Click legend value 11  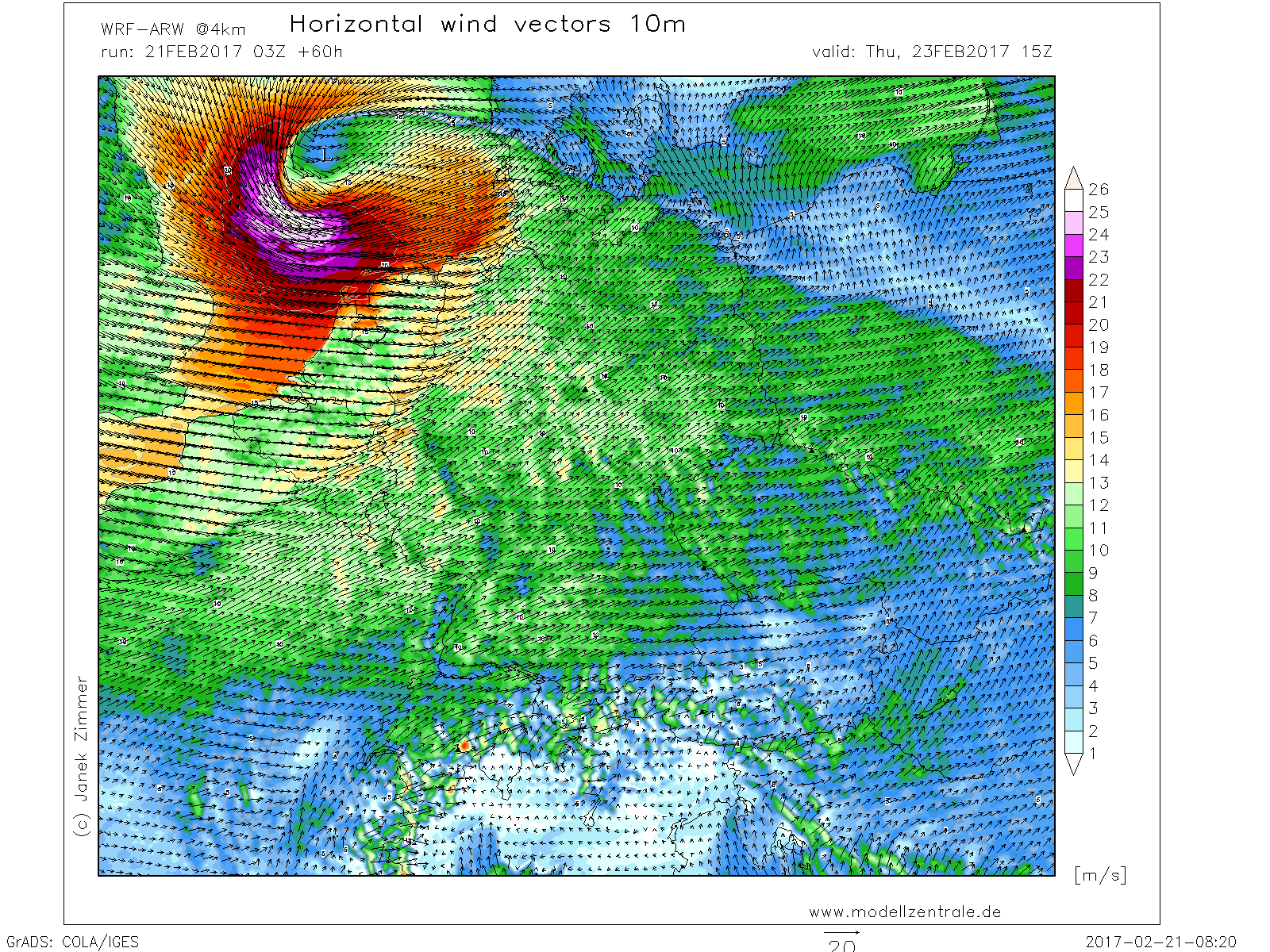coord(1099,528)
